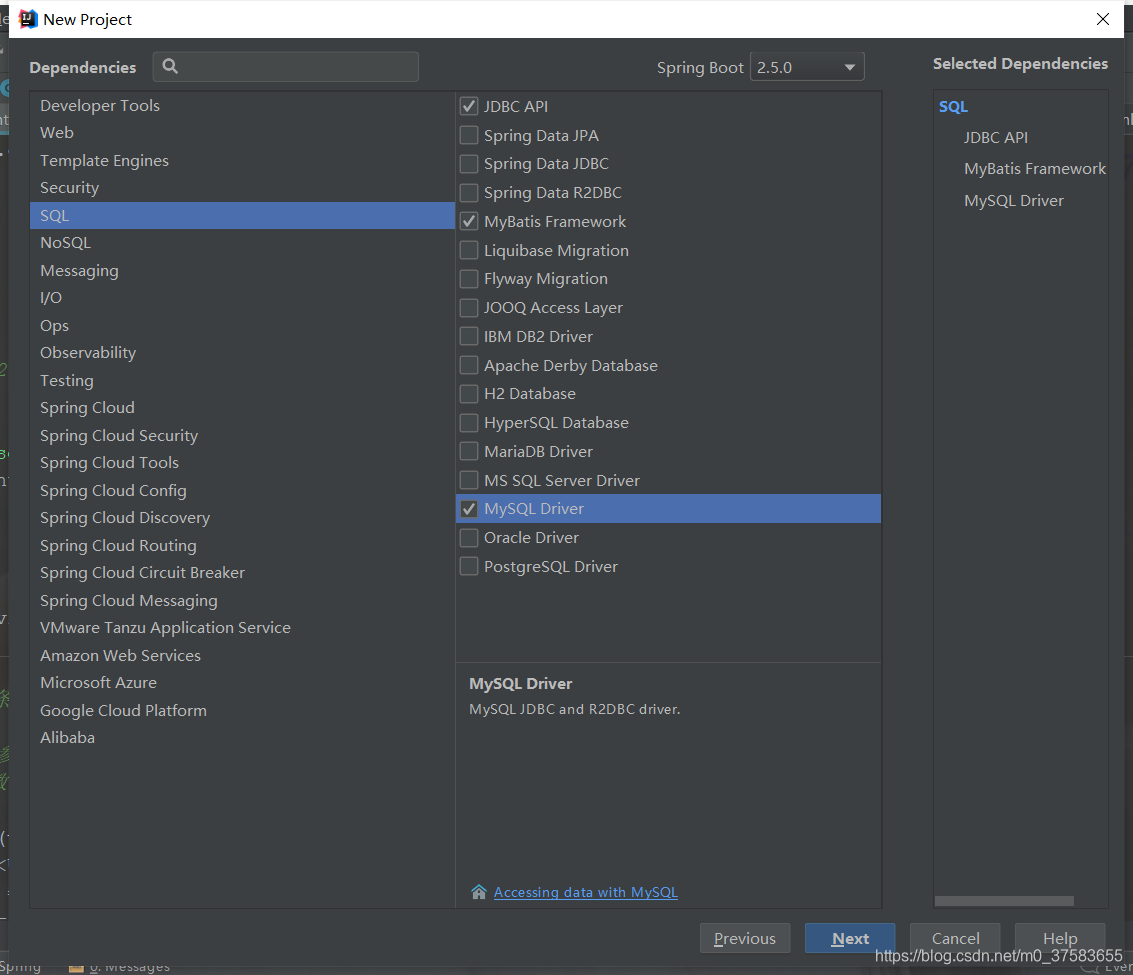The height and width of the screenshot is (975, 1133).
Task: Enable PostgreSQL Driver checkbox
Action: pyautogui.click(x=469, y=567)
